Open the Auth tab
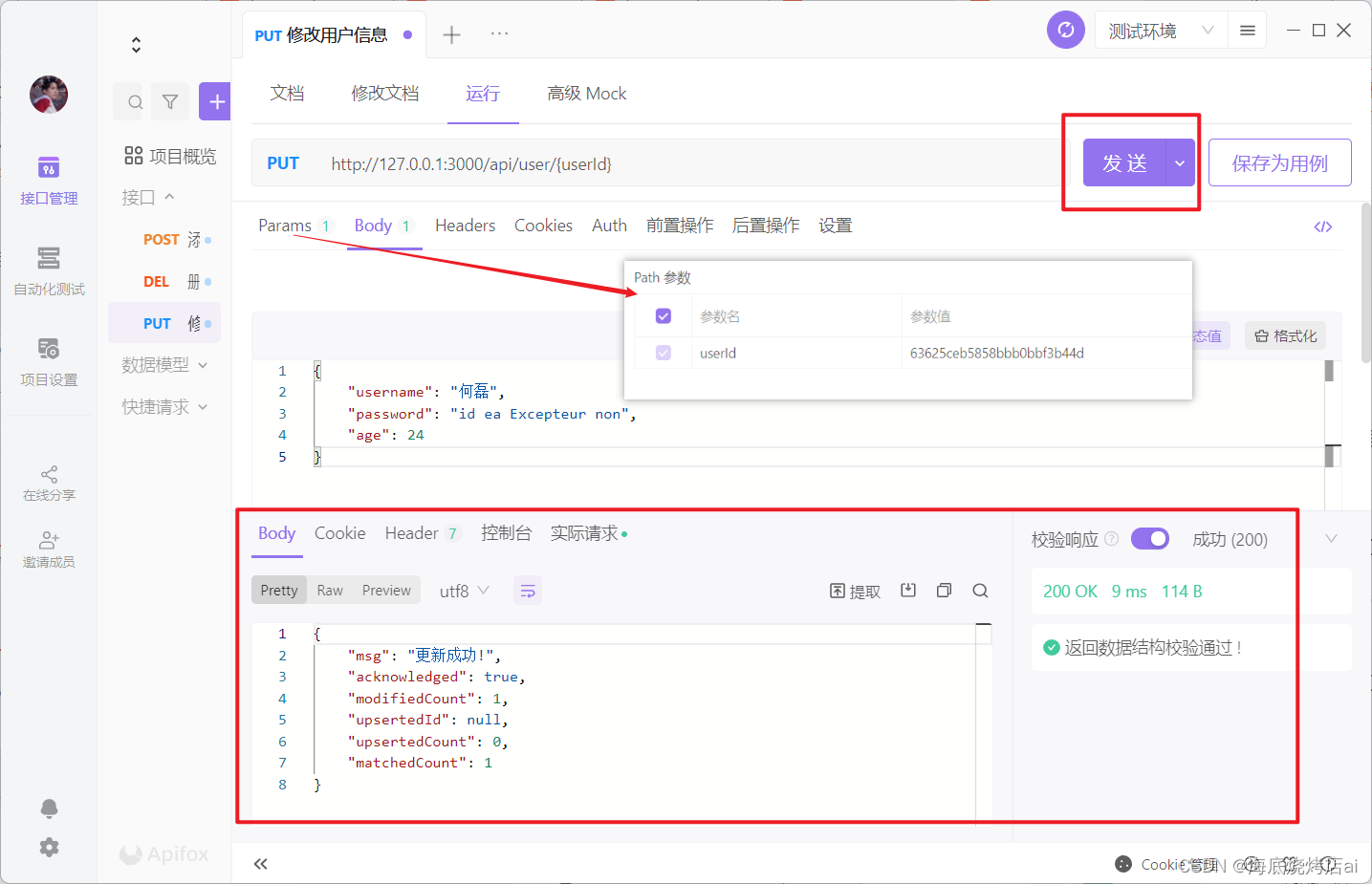Viewport: 1372px width, 884px height. click(609, 226)
